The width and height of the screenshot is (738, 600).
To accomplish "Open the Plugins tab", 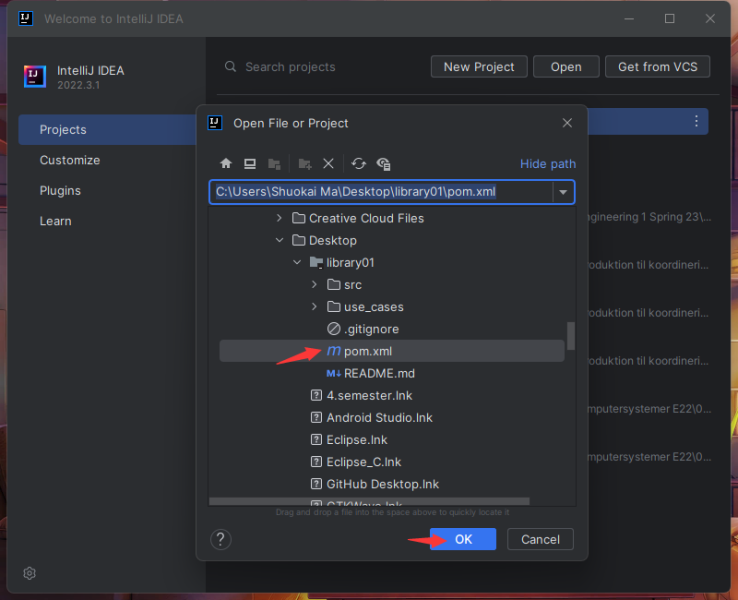I will click(60, 191).
